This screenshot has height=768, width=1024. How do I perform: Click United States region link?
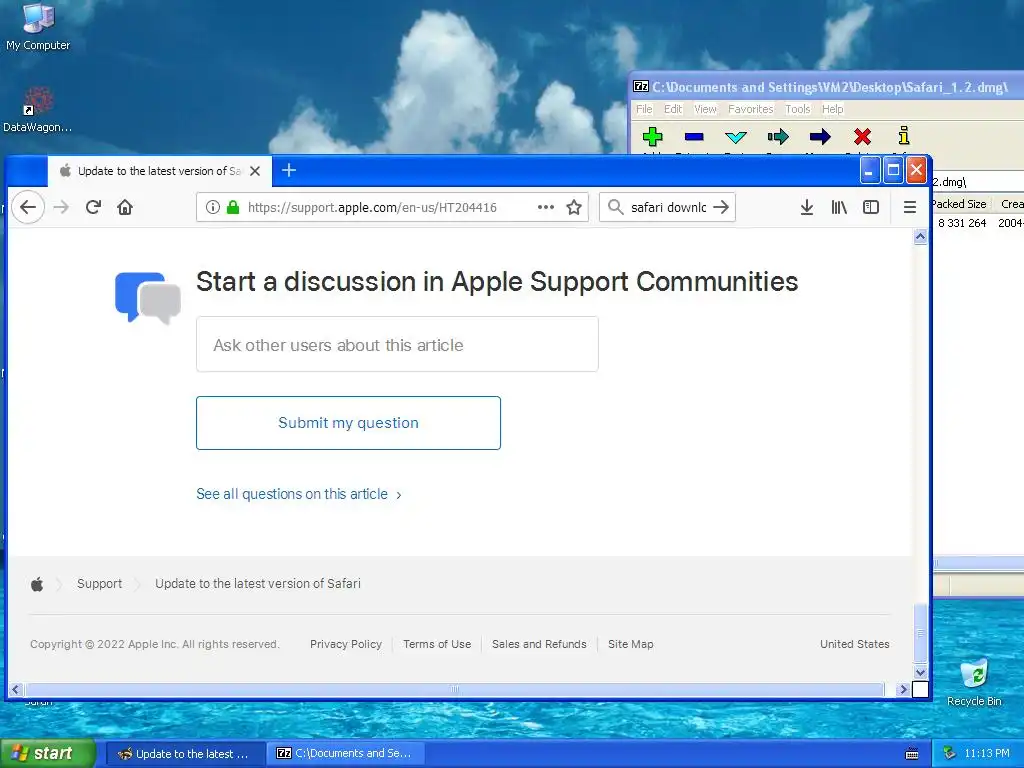point(854,644)
